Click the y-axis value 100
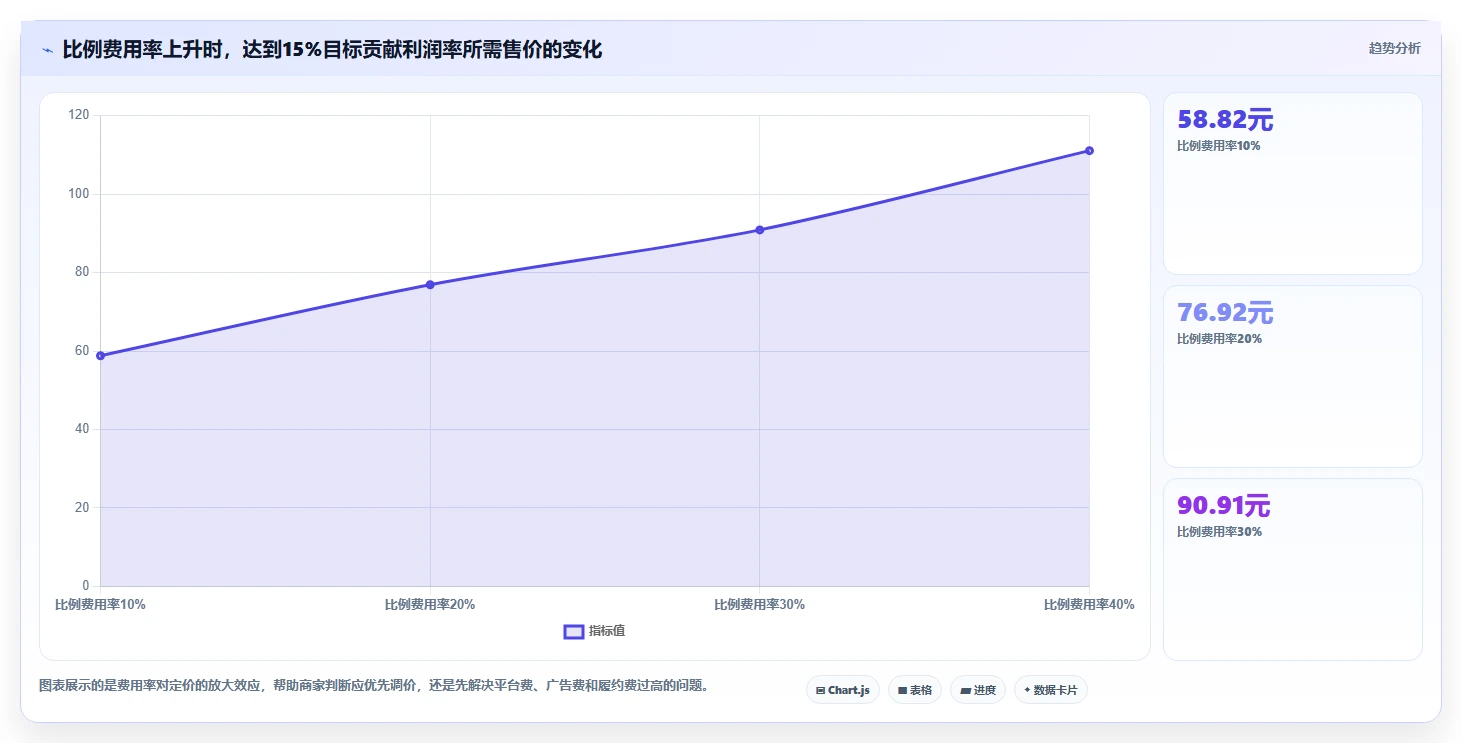Viewport: 1462px width, 743px height. [x=79, y=194]
